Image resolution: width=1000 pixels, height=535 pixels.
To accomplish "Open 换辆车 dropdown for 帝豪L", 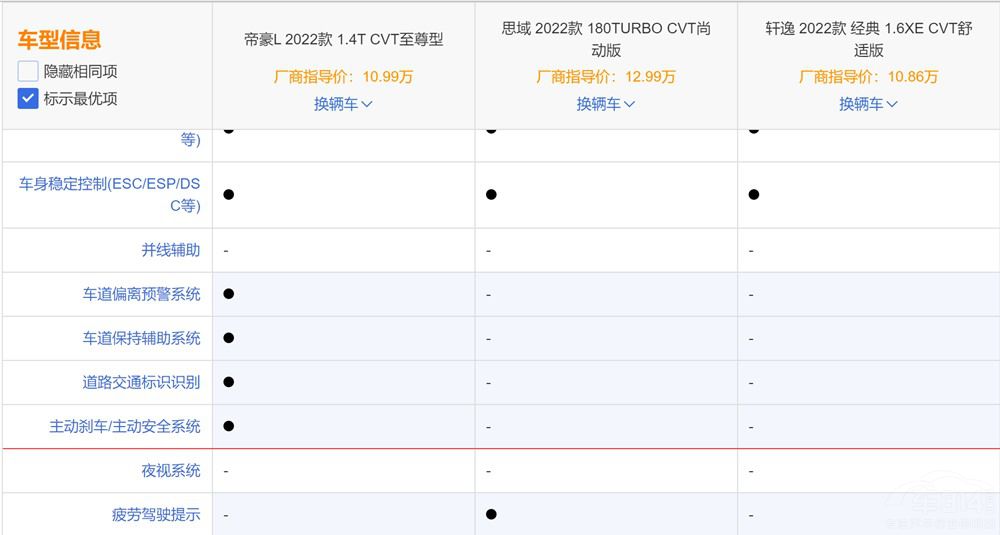I will pos(343,104).
